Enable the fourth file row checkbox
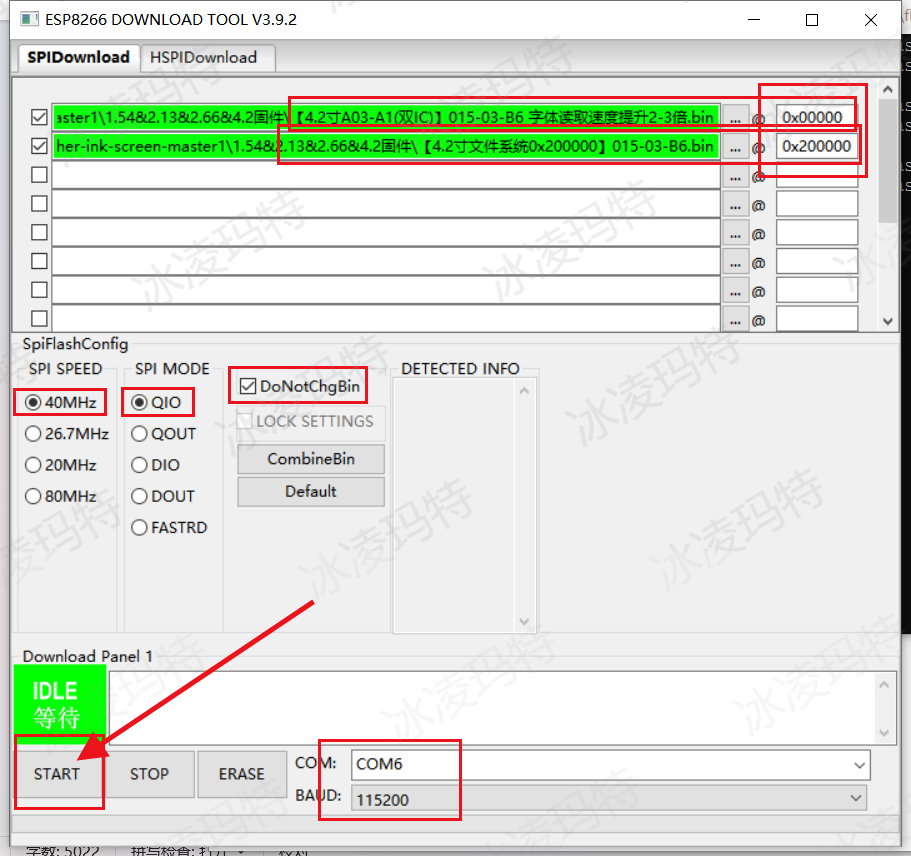The height and width of the screenshot is (856, 911). 39,203
